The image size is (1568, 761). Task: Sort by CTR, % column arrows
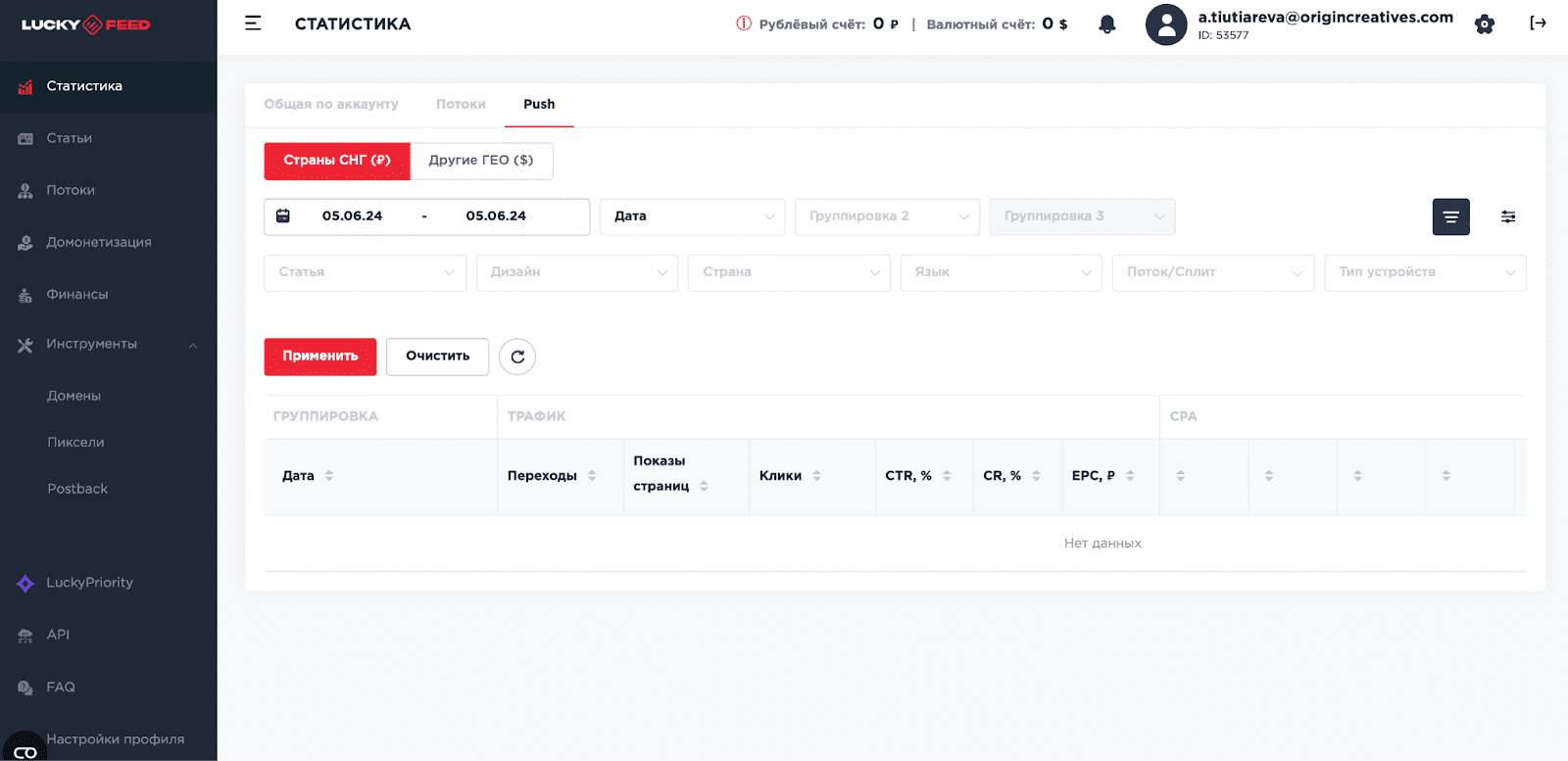click(x=947, y=476)
